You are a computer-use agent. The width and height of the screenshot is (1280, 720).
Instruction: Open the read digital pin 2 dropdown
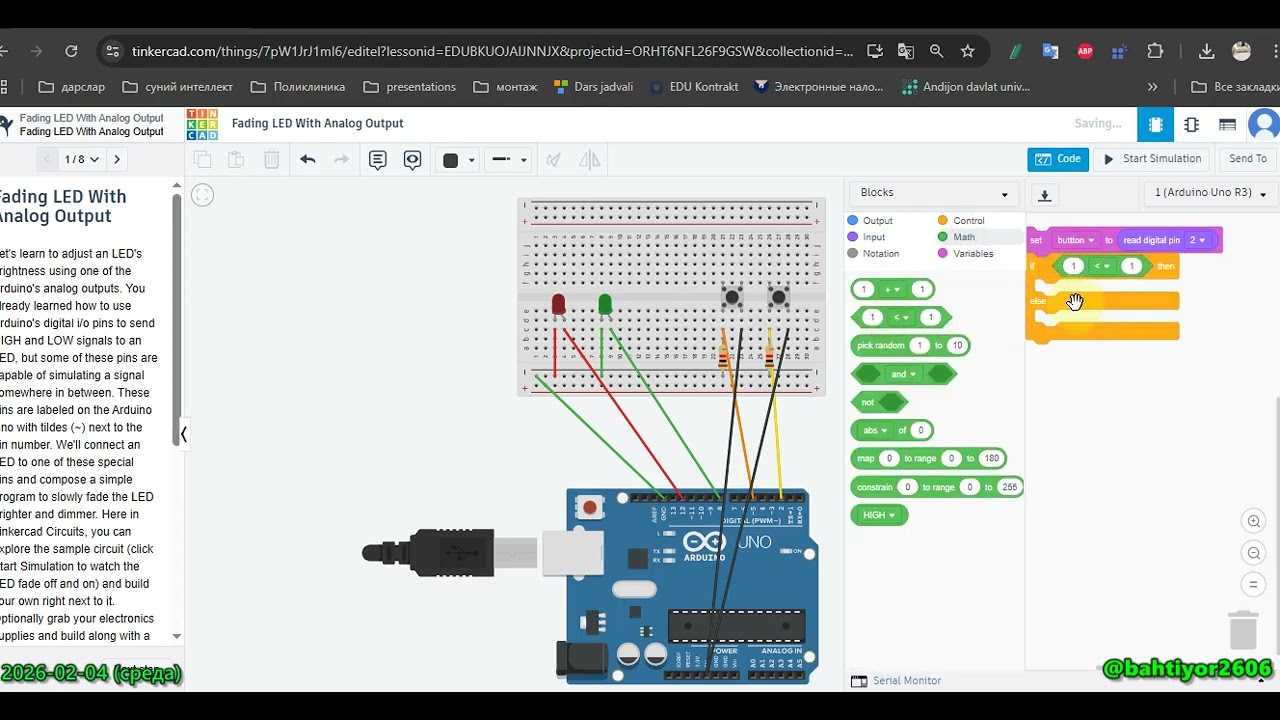(1198, 240)
